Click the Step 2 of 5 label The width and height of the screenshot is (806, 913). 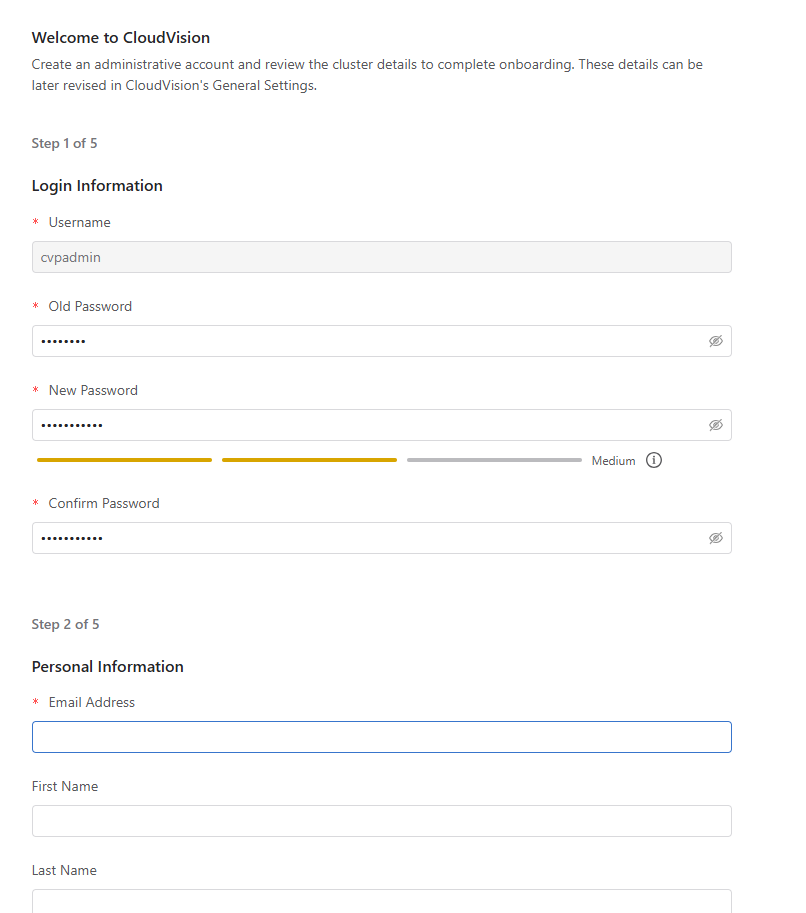(x=65, y=624)
